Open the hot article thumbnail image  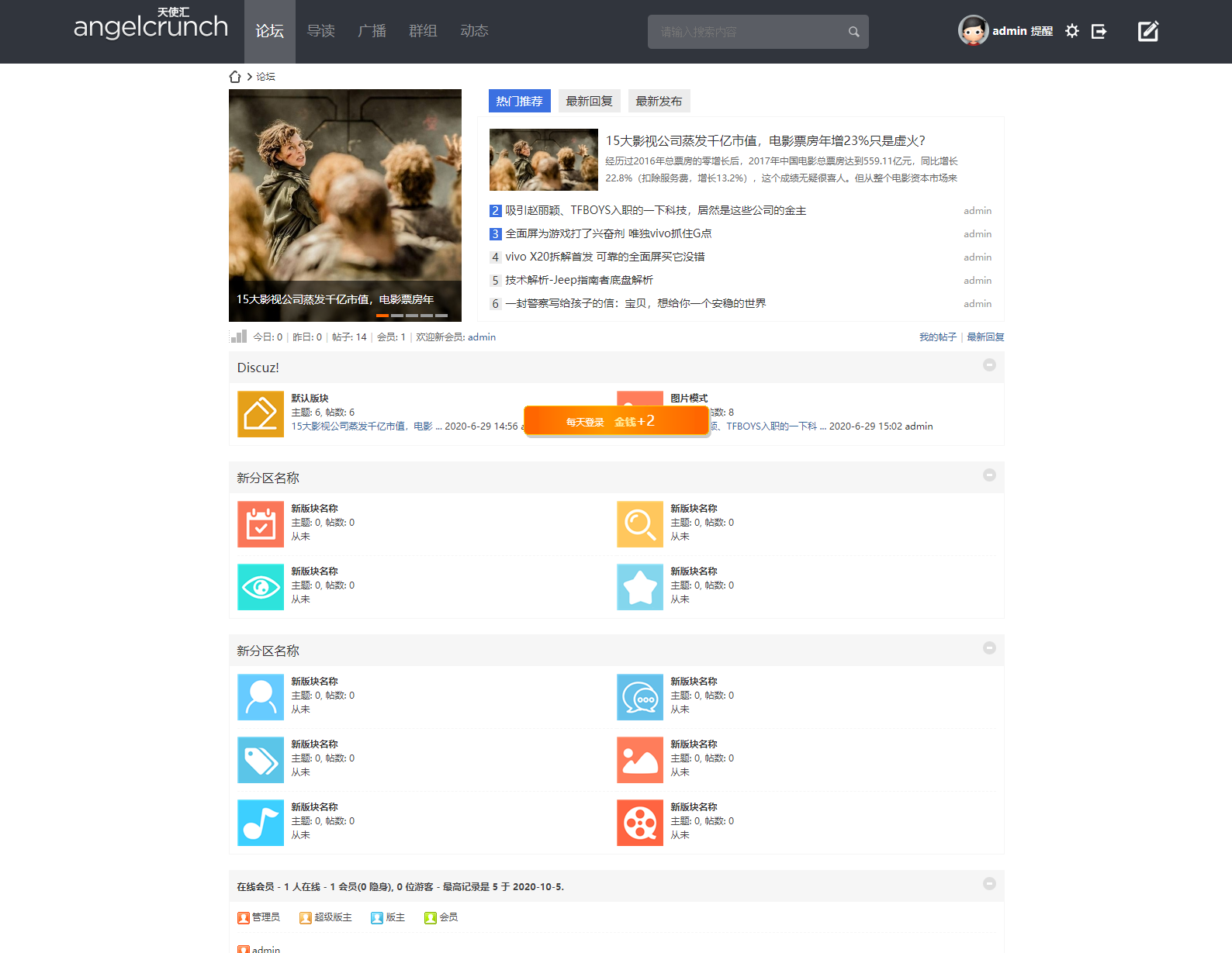pyautogui.click(x=543, y=160)
